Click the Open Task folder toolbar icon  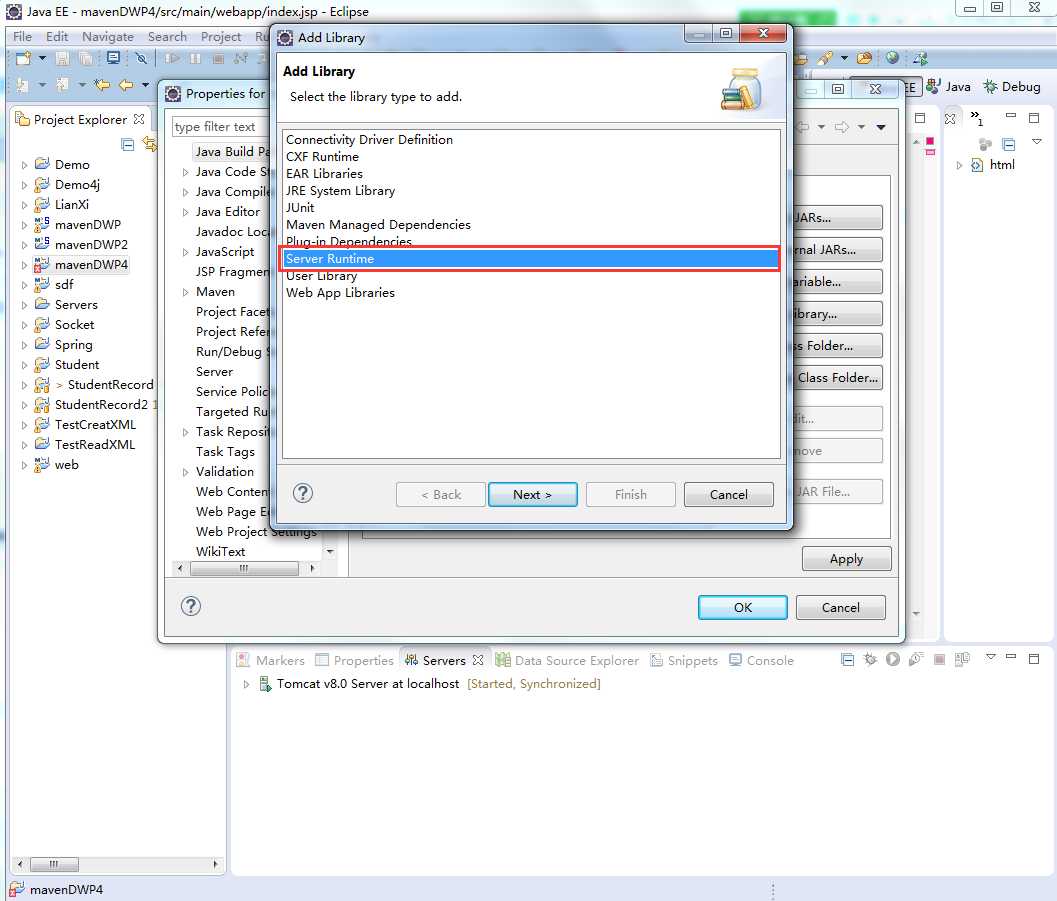(864, 59)
